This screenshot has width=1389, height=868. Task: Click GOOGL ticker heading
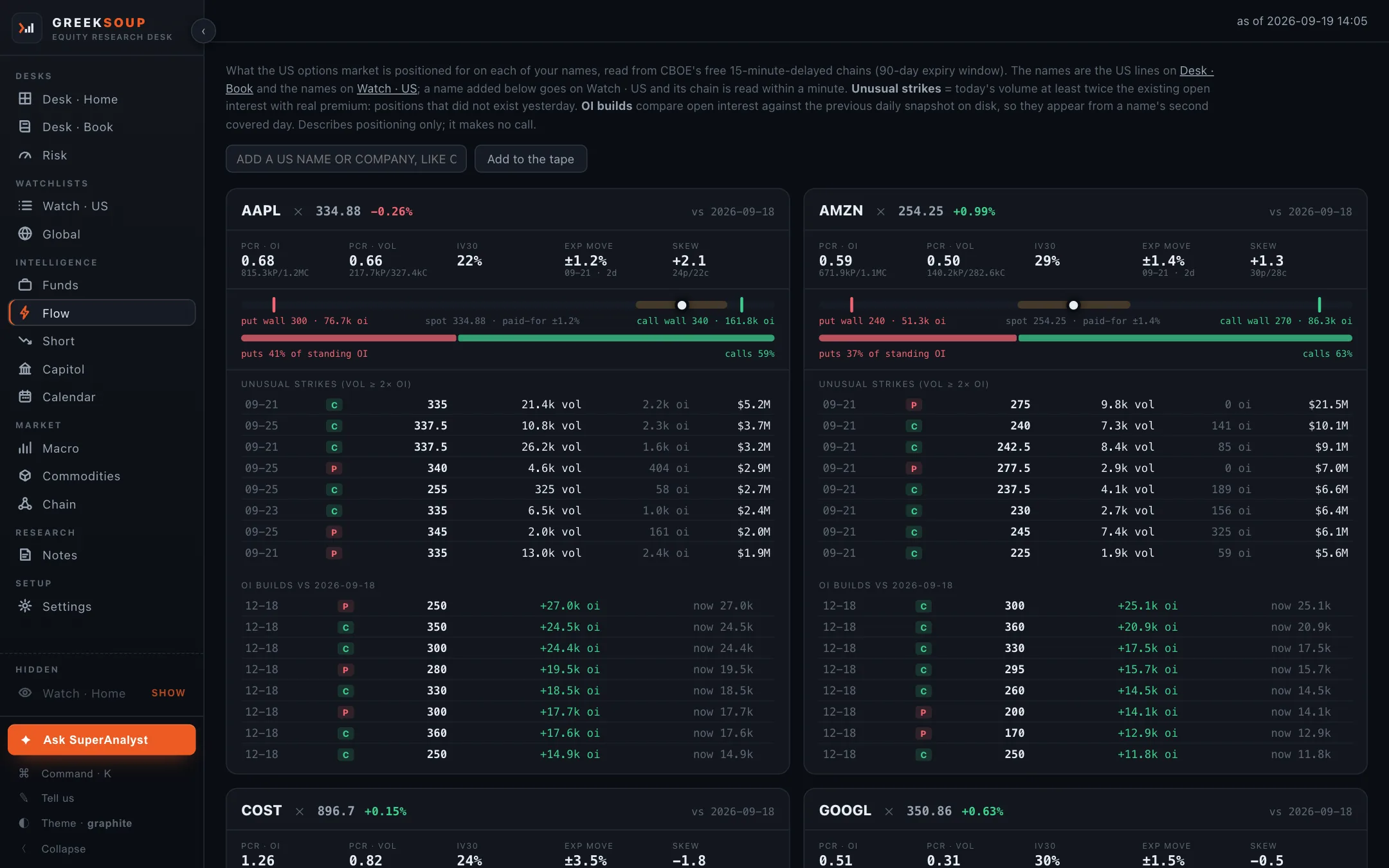[845, 811]
